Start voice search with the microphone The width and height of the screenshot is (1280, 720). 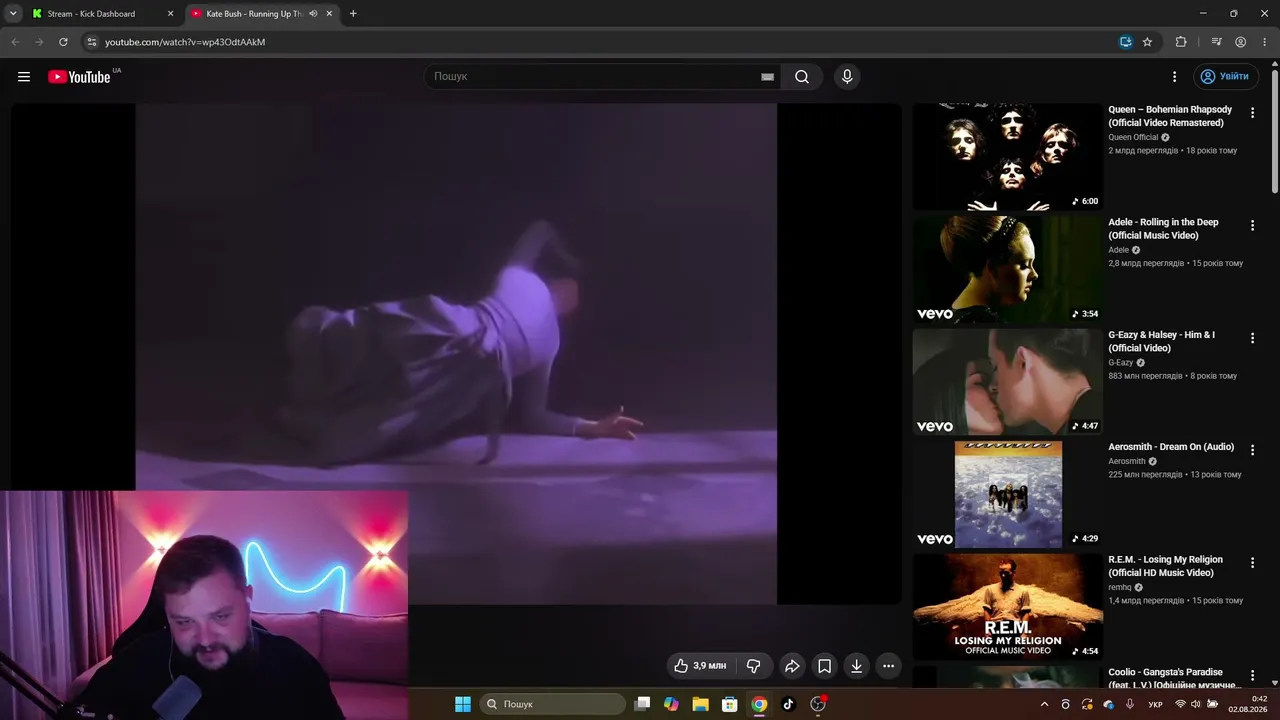point(847,77)
